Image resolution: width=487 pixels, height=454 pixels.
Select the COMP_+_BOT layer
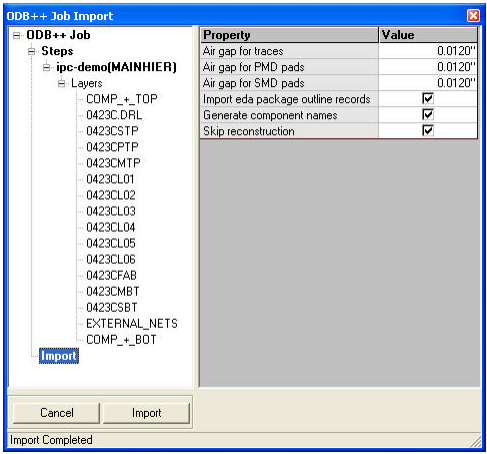coord(121,340)
